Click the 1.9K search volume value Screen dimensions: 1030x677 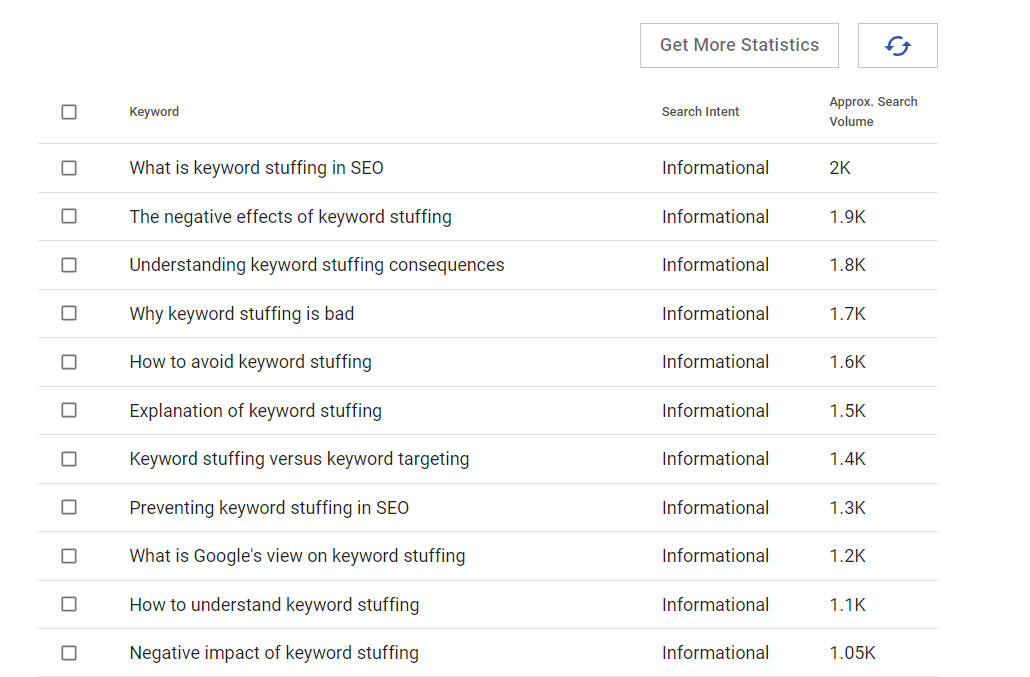tap(847, 217)
